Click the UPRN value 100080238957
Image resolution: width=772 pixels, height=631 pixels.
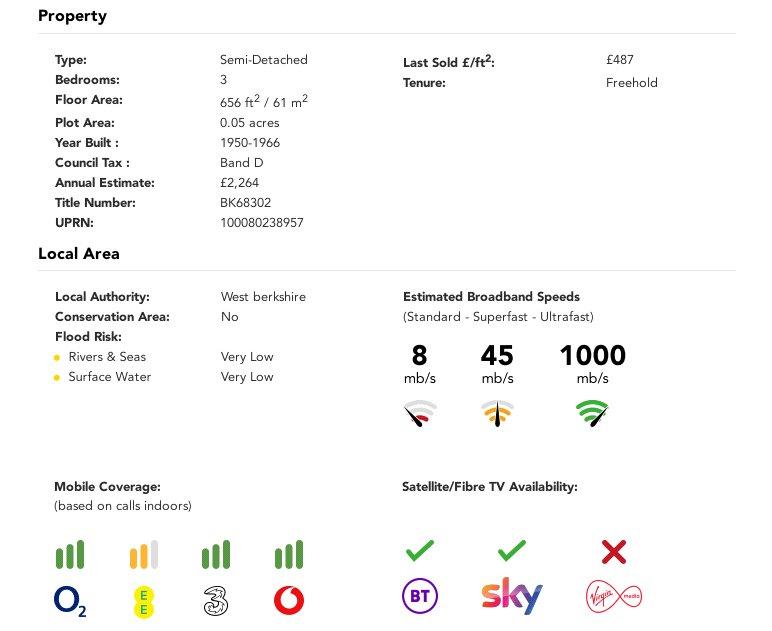tap(262, 223)
